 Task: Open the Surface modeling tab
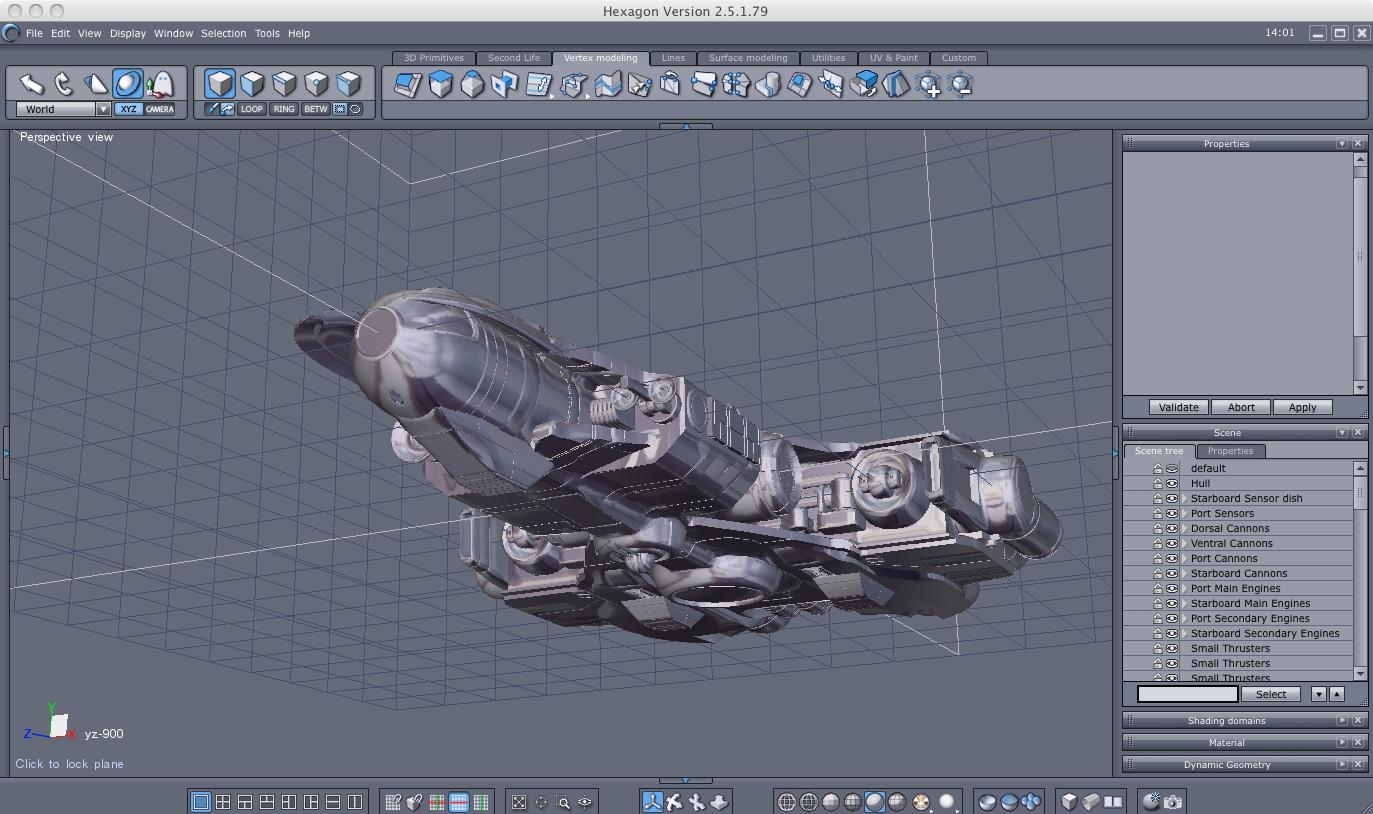pyautogui.click(x=747, y=58)
